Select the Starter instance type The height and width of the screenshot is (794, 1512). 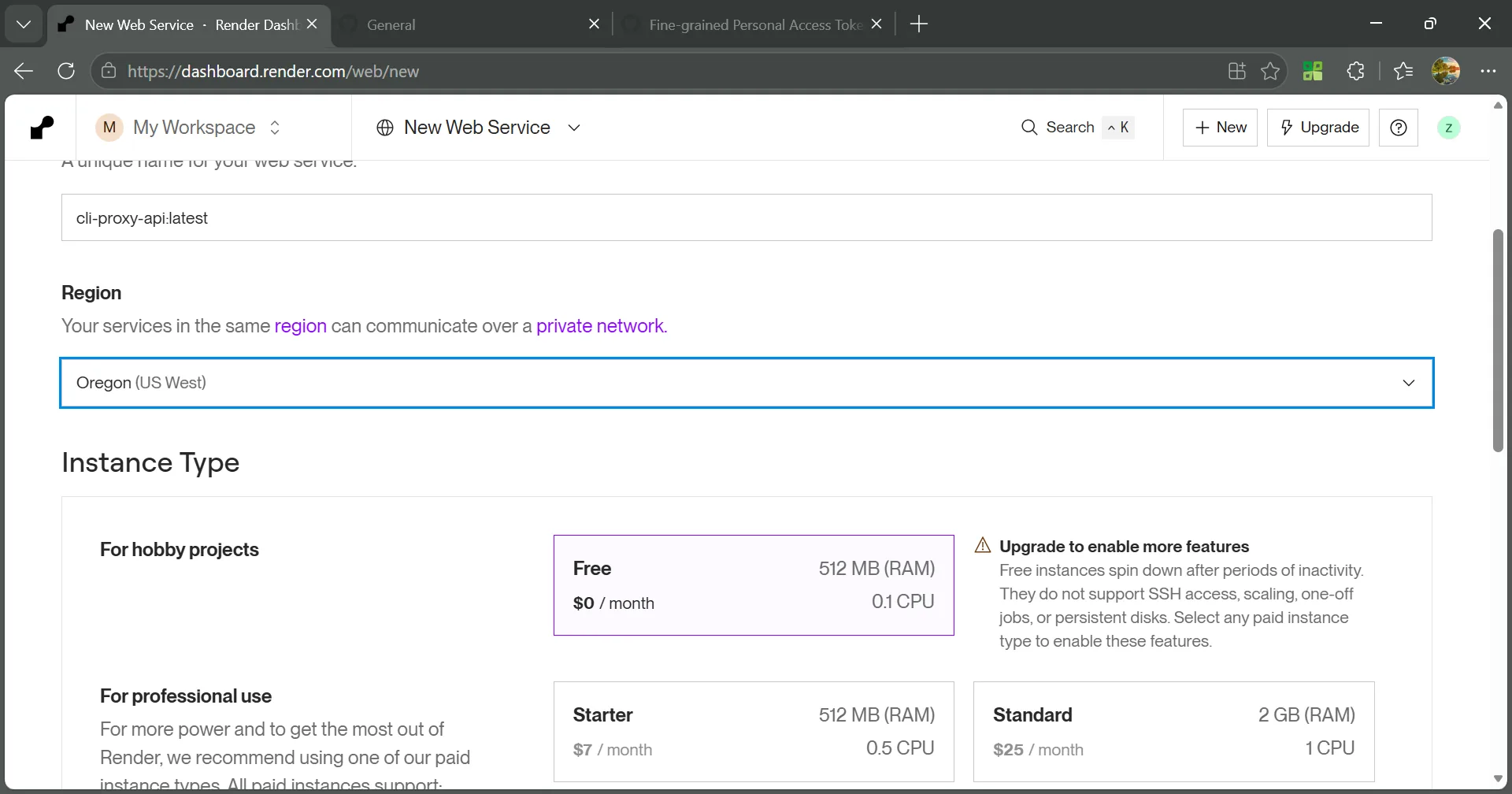pos(754,732)
